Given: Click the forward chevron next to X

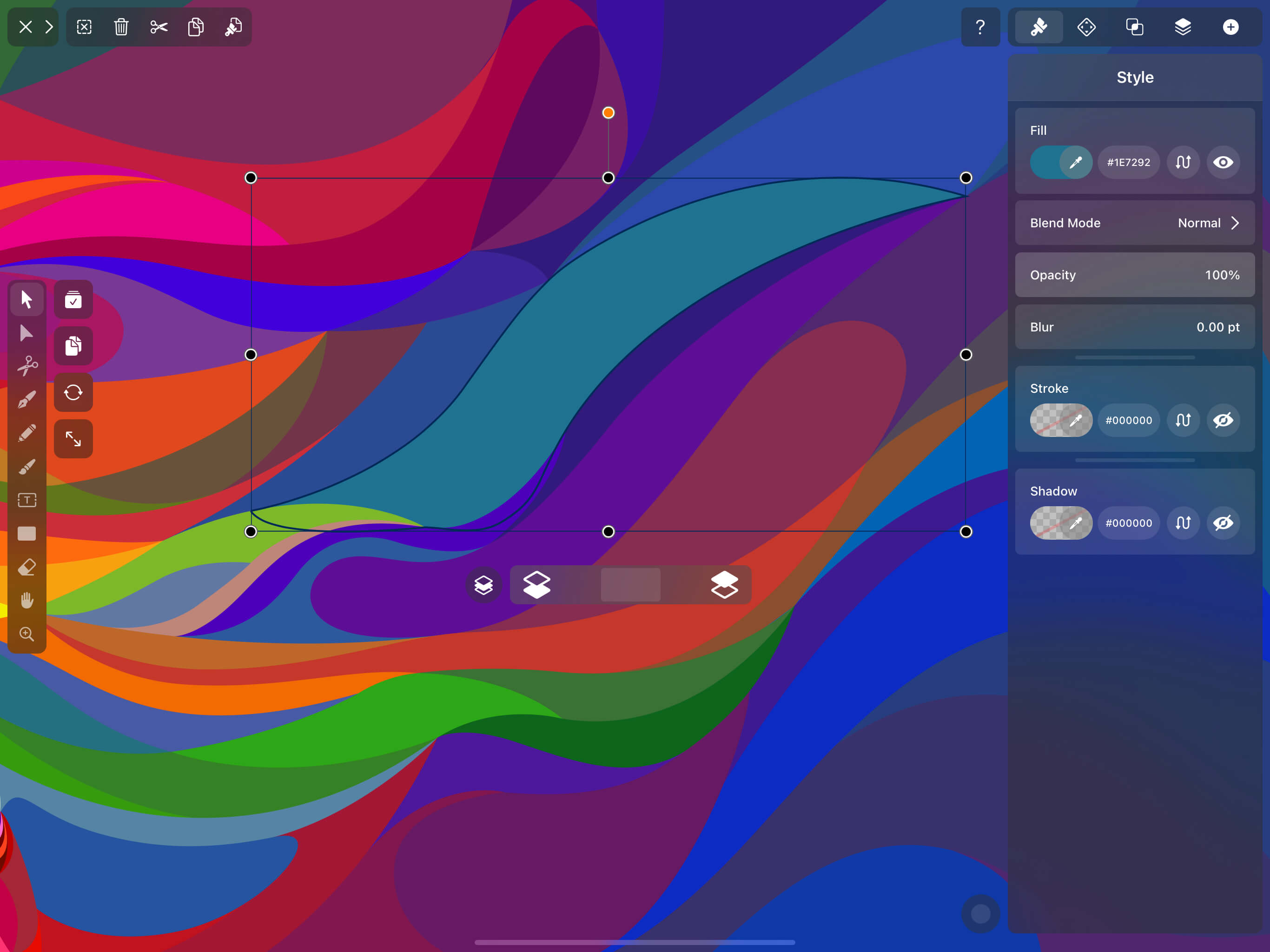Looking at the screenshot, I should click(x=49, y=27).
